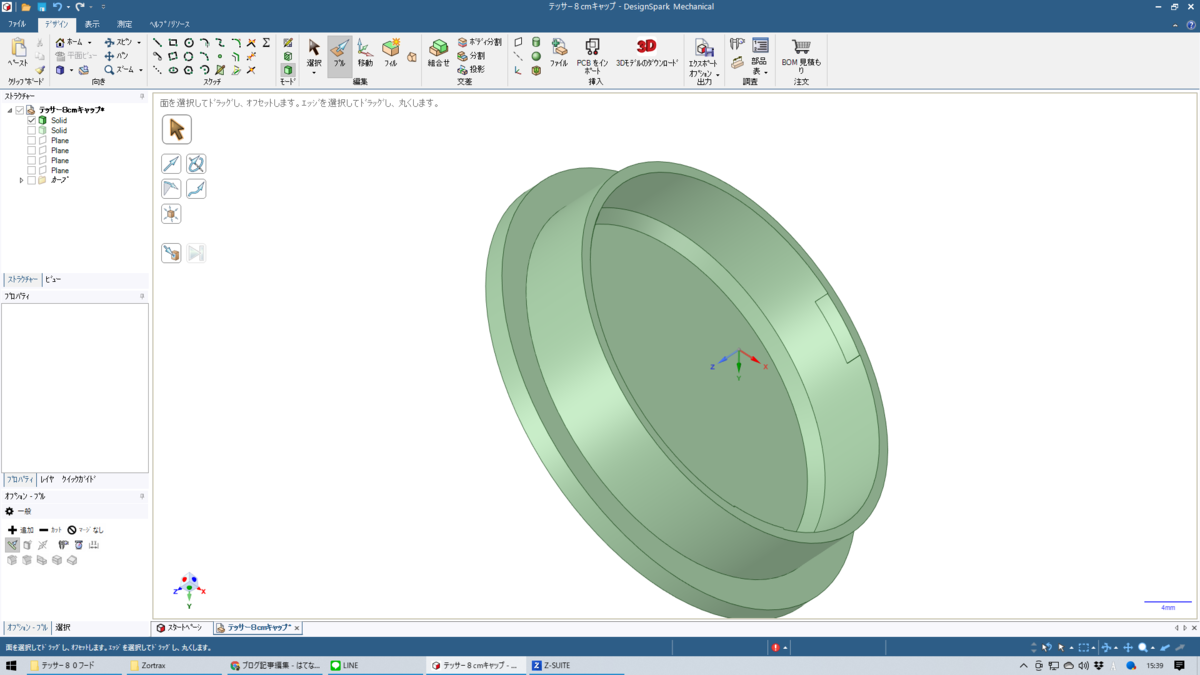Toggle the テッサー8cmキャップ root checkbox
Image resolution: width=1200 pixels, height=675 pixels.
19,110
